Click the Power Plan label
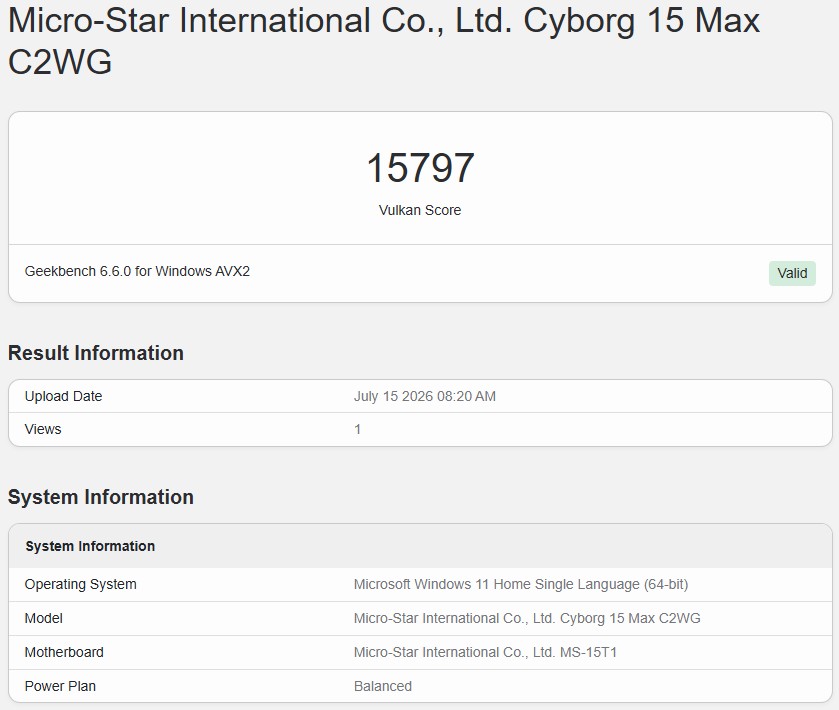Screen dimensions: 839x710 pyautogui.click(x=60, y=686)
